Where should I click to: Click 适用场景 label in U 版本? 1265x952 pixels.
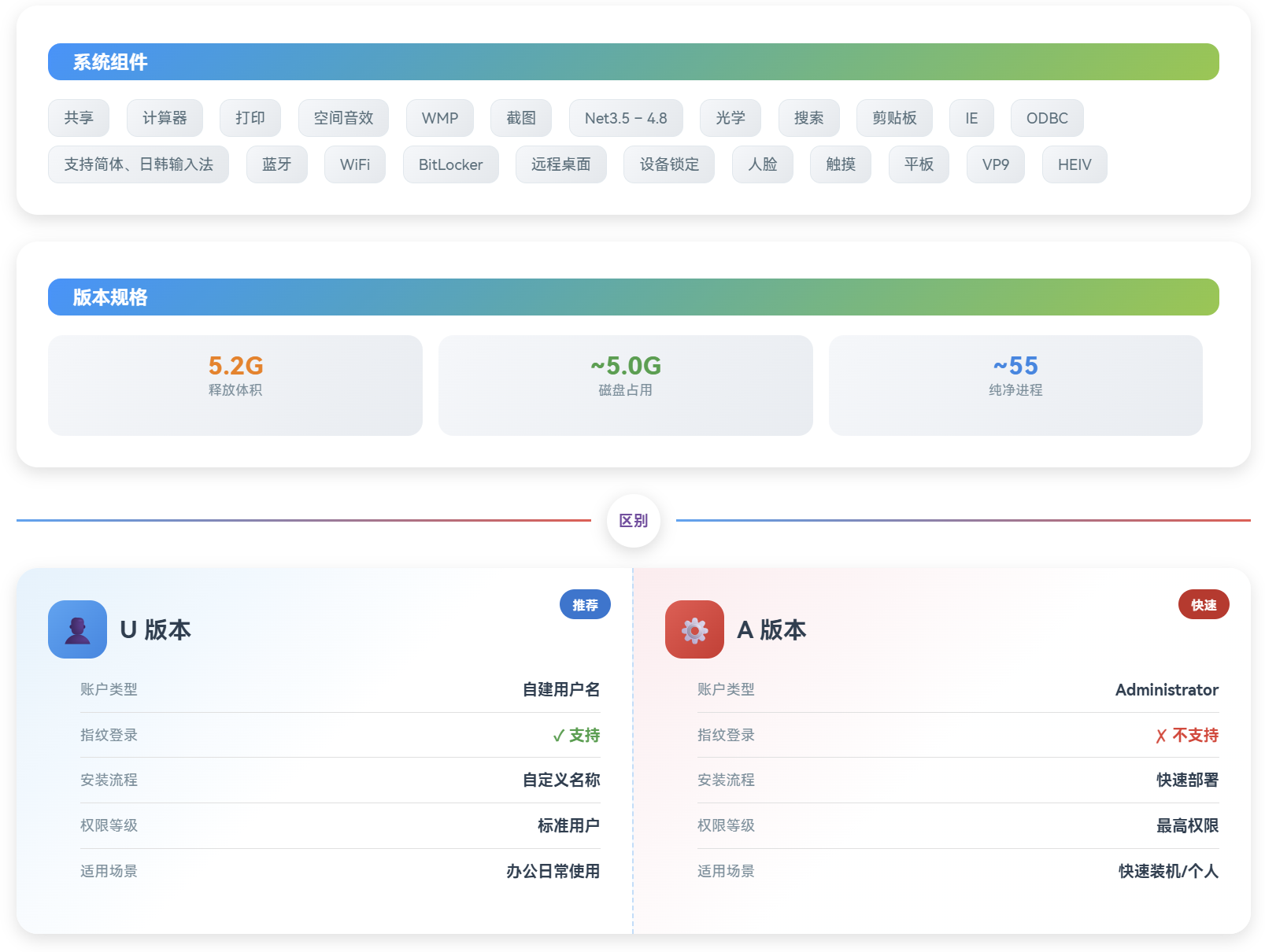point(109,871)
